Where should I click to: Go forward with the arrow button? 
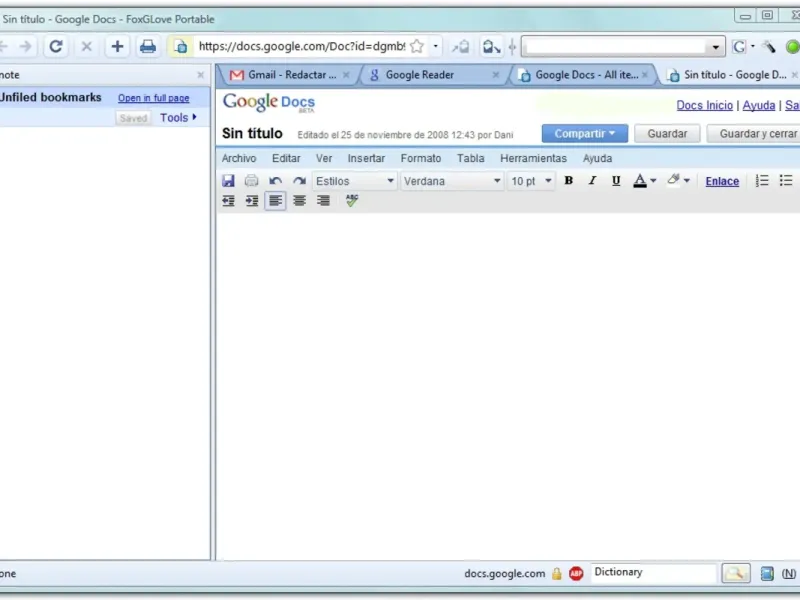26,46
